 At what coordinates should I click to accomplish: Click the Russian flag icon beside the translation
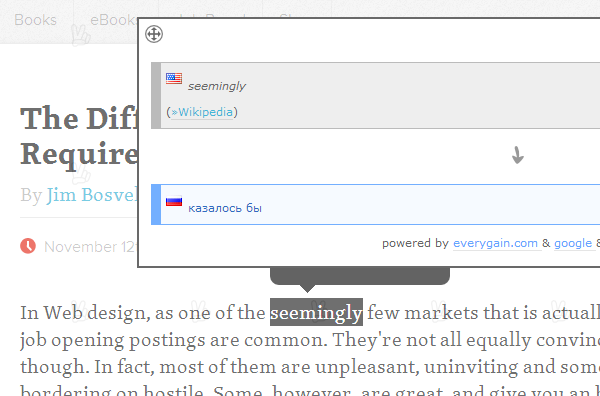[174, 201]
